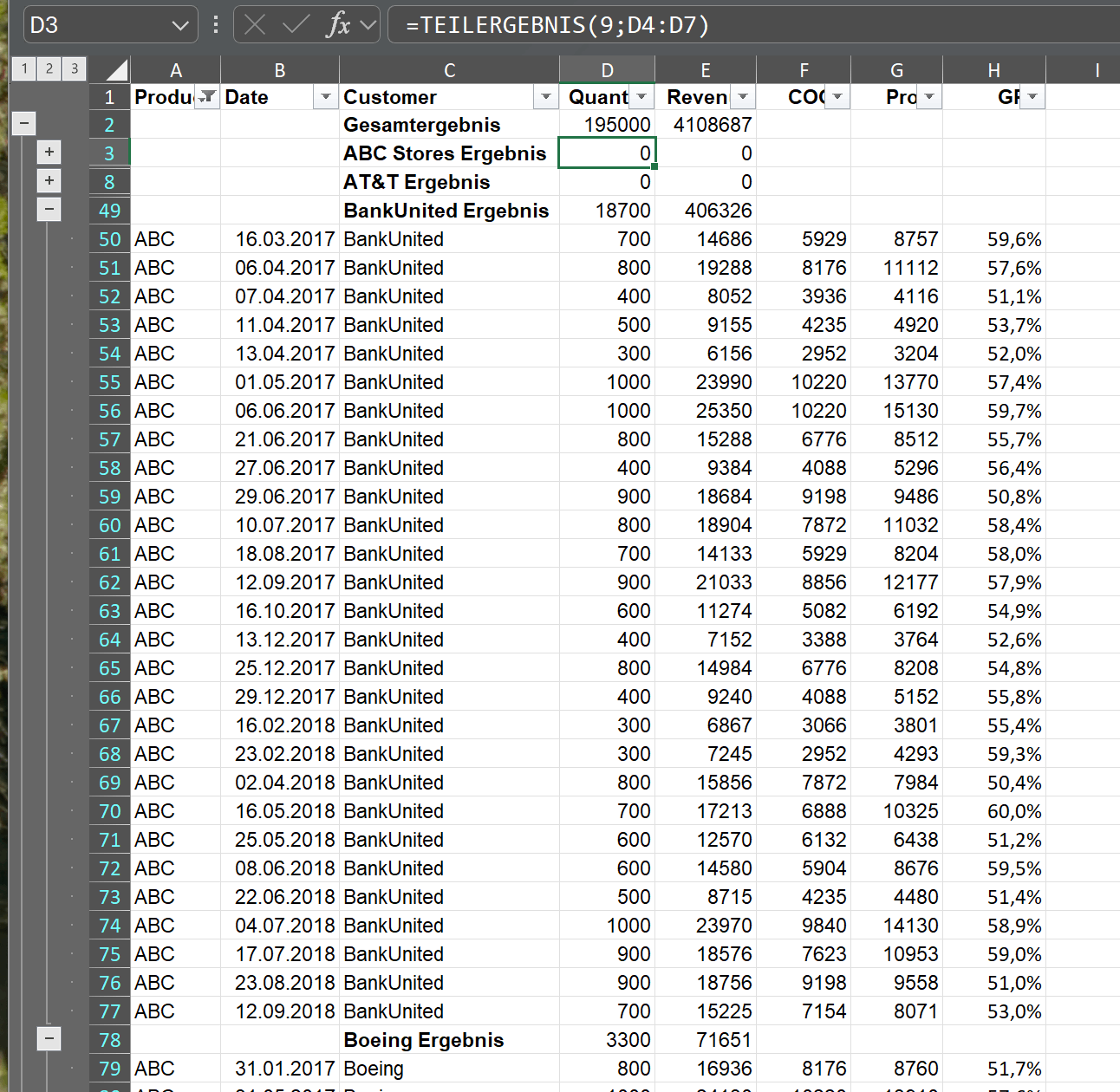
Task: Expand the ABC Stores Ergebnis group
Action: [49, 153]
